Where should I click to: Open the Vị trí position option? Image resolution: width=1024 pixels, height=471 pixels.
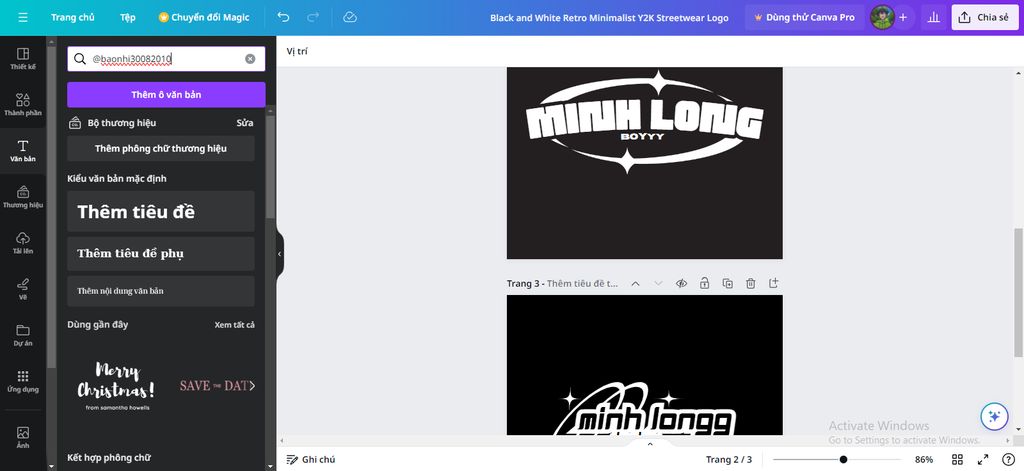(297, 52)
